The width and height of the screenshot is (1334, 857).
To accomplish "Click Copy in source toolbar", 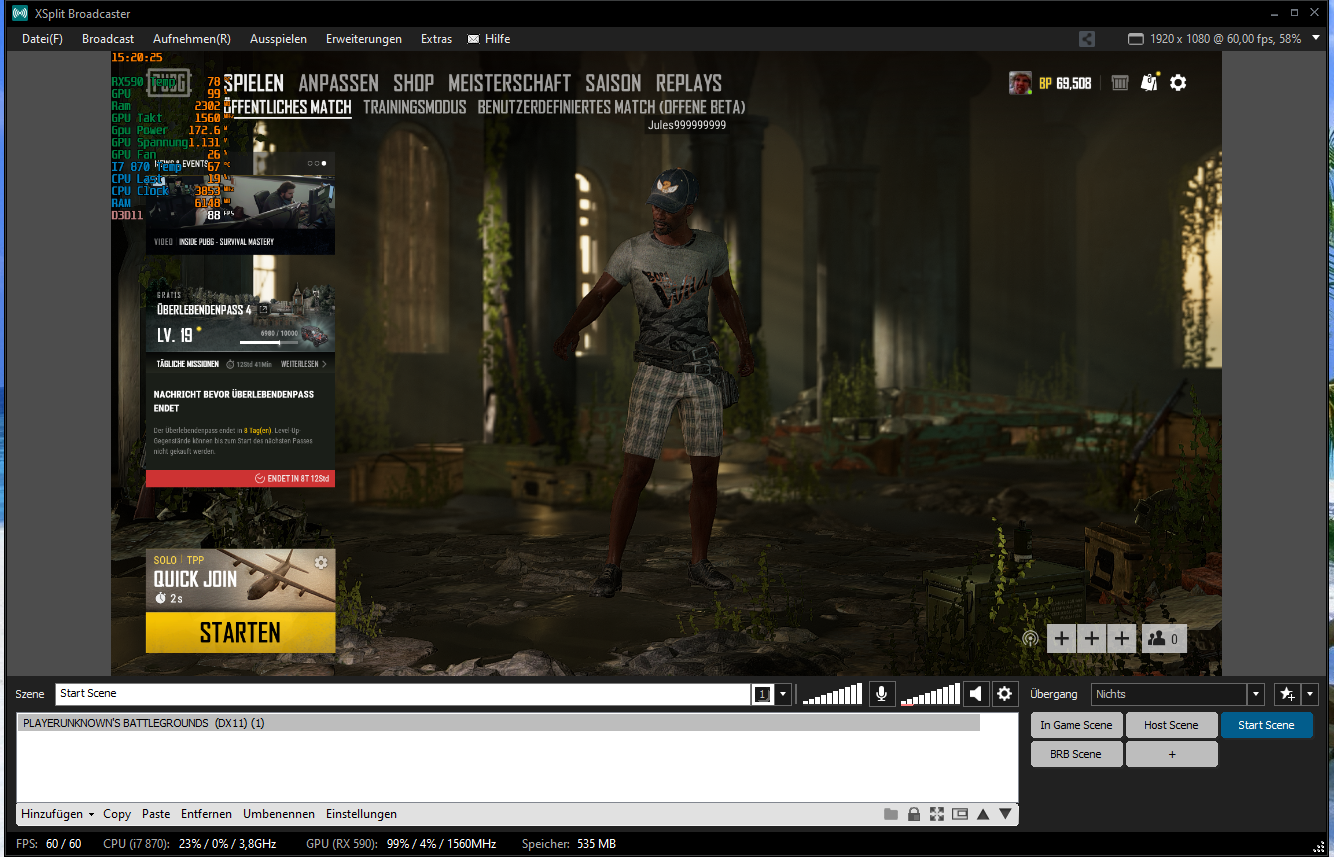I will pyautogui.click(x=117, y=814).
